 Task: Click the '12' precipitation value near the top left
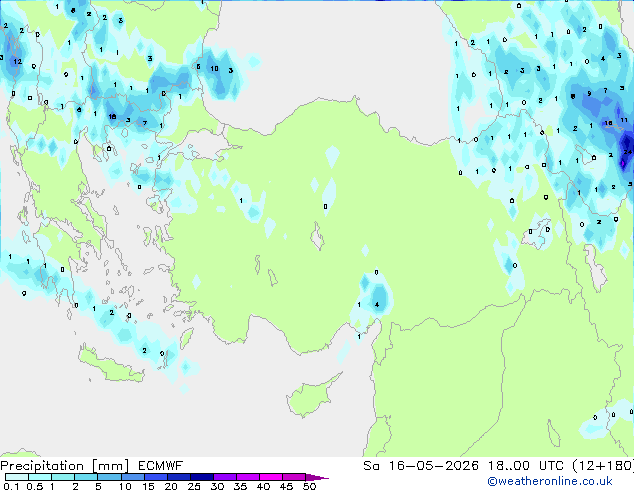(17, 61)
